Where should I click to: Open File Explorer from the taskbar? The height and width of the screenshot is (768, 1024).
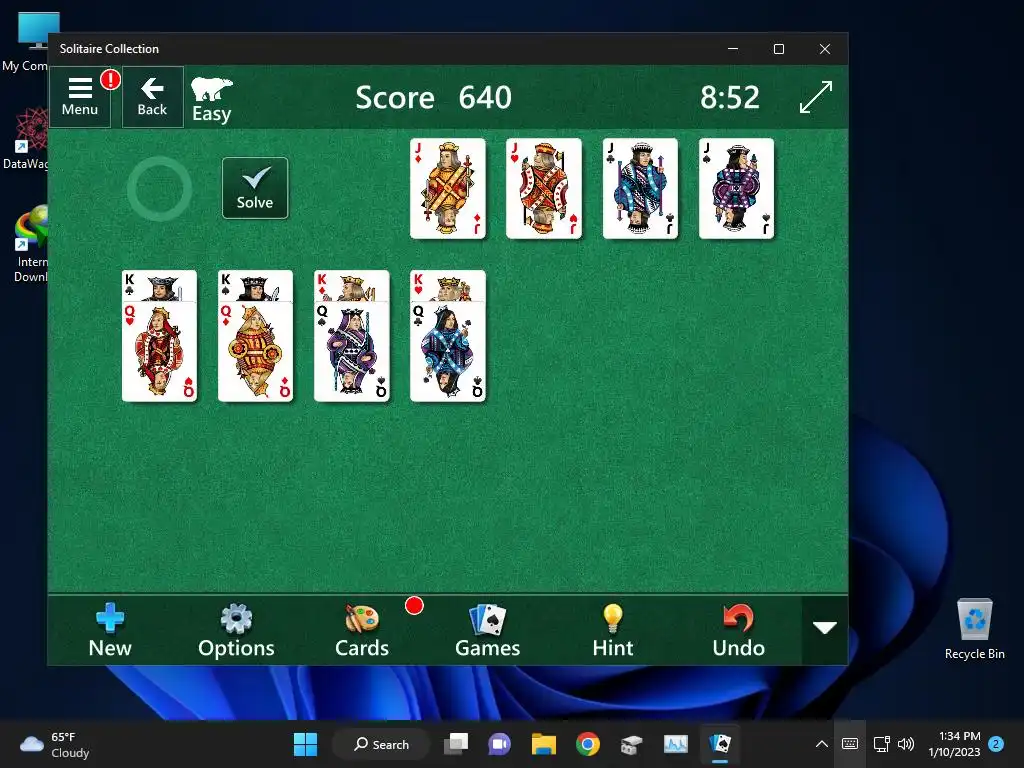(x=543, y=744)
